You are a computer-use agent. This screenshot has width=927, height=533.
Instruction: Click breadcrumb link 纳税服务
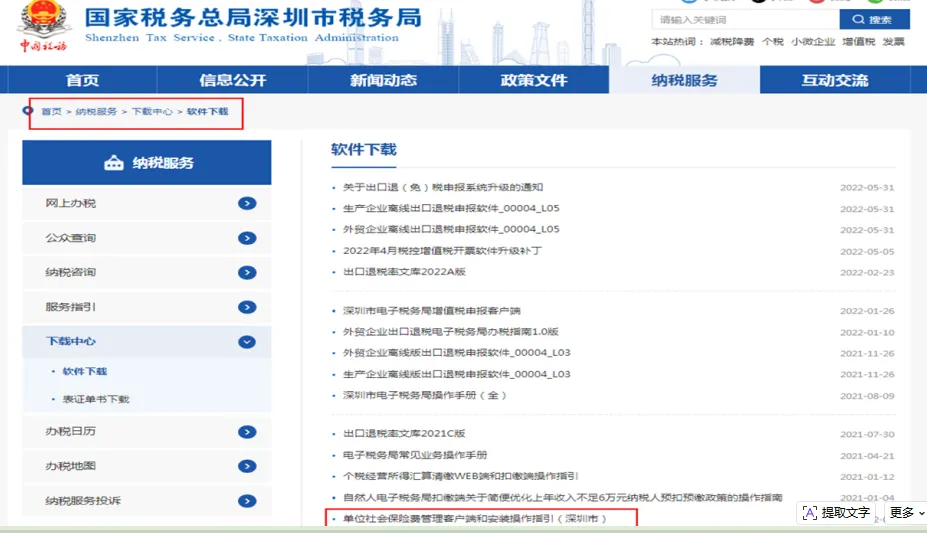tap(96, 111)
